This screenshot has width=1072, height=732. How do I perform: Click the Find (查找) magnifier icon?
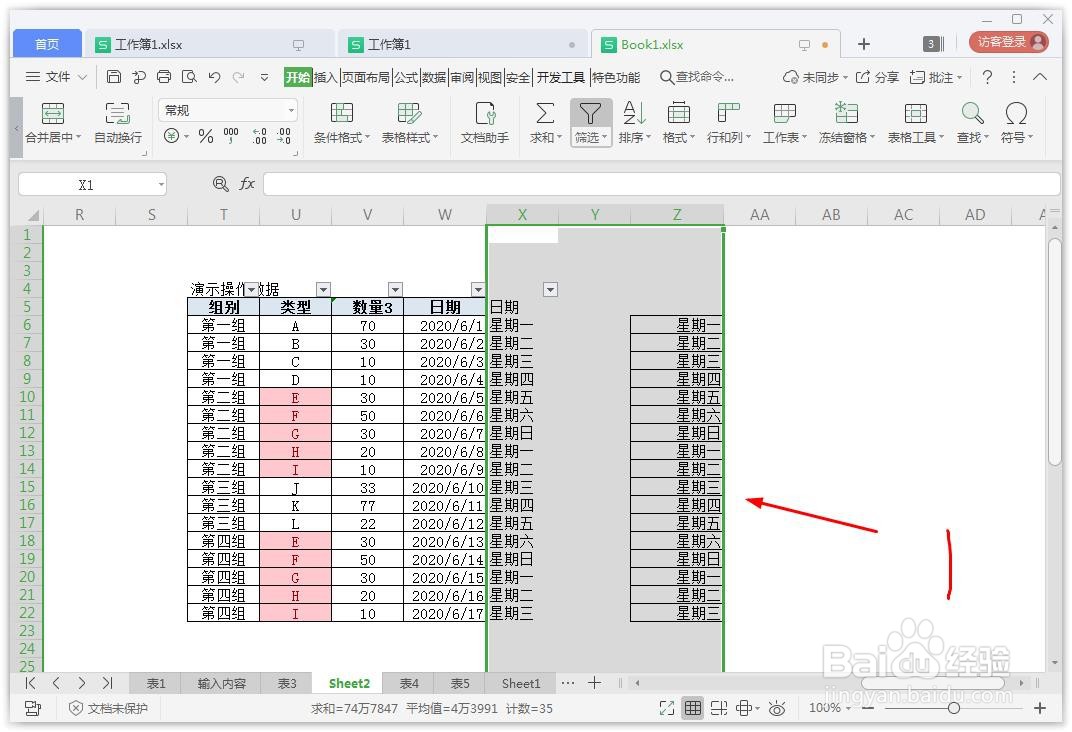972,113
